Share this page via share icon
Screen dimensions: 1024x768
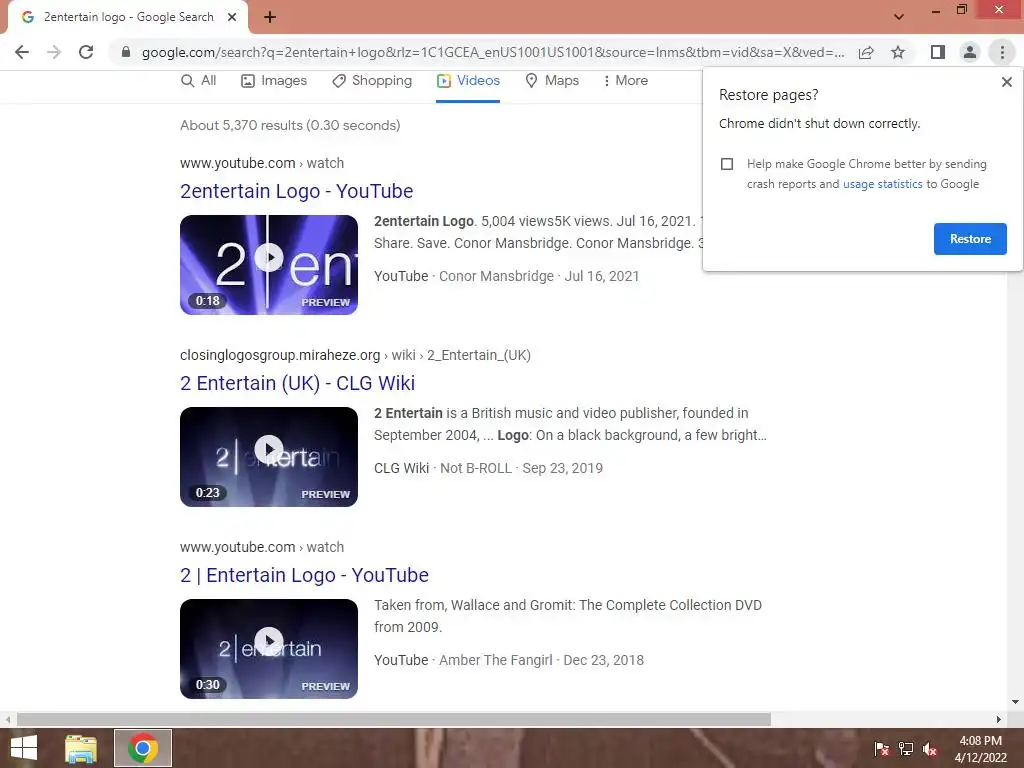coord(866,52)
